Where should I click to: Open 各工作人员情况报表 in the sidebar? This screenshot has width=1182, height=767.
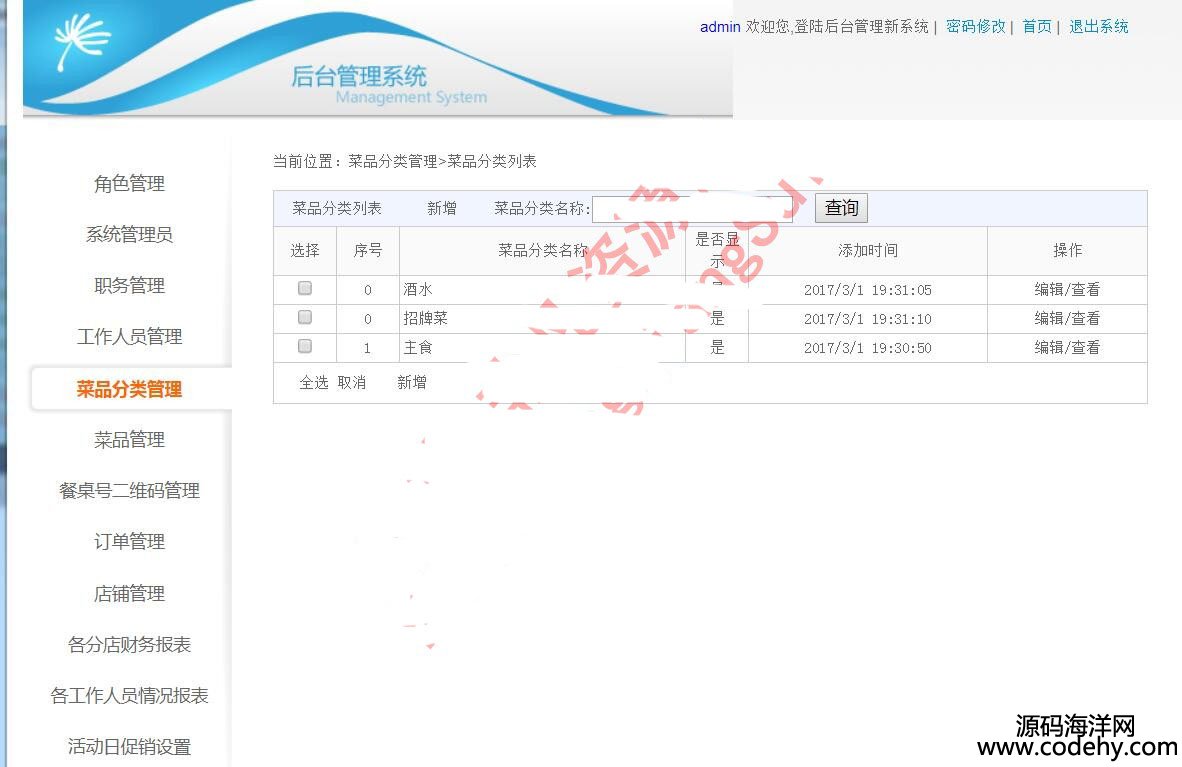pos(129,695)
